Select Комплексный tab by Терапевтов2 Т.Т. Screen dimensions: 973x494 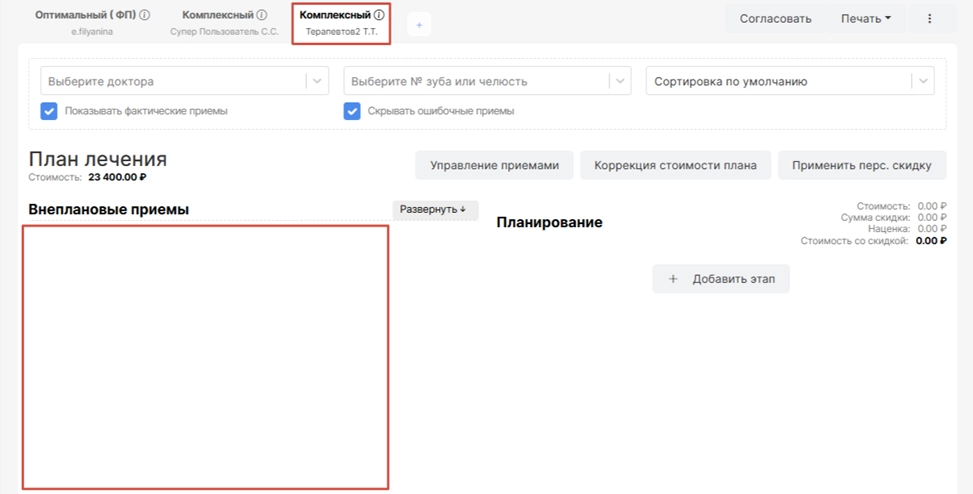click(x=335, y=16)
